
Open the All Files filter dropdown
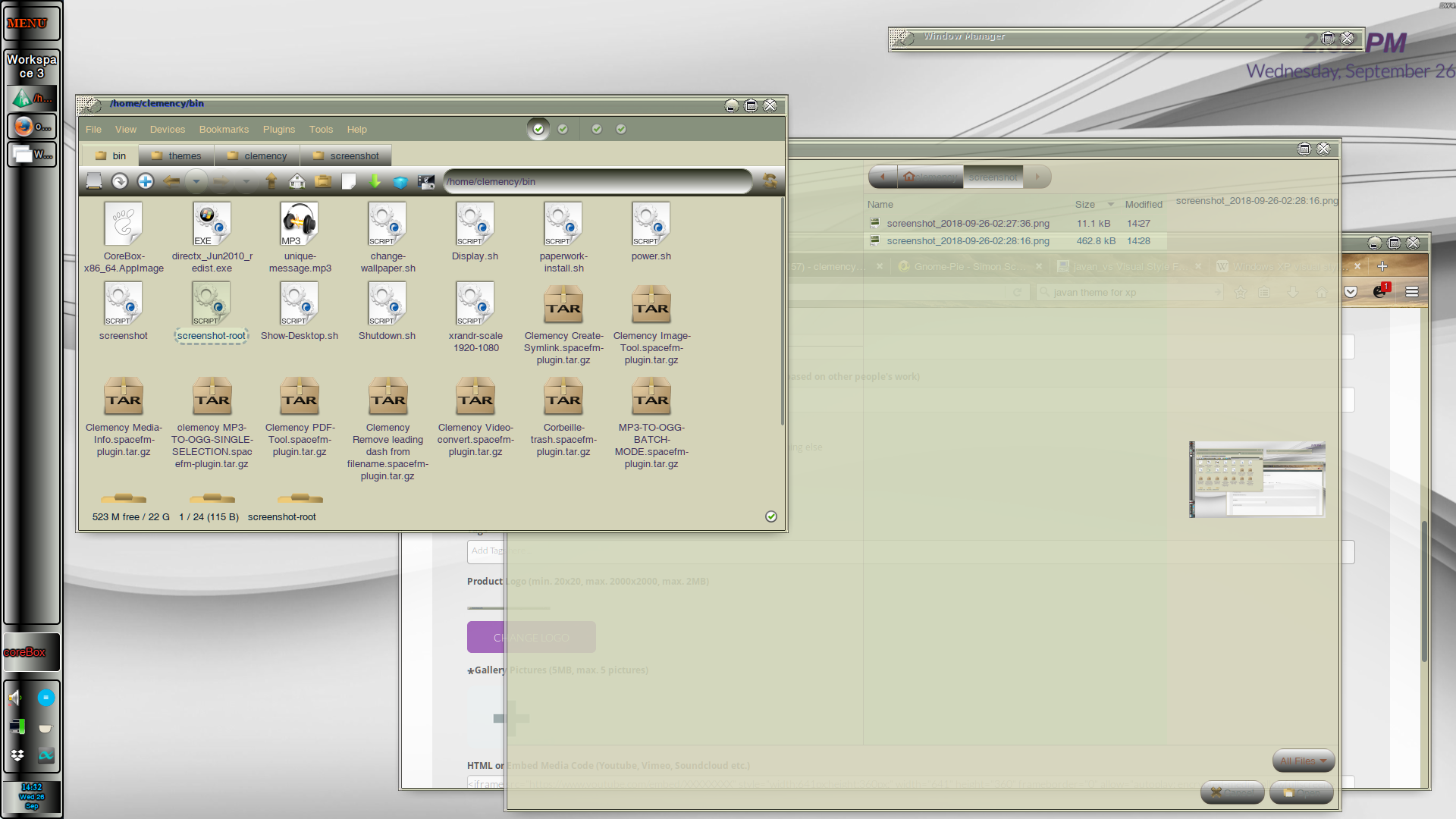[1303, 761]
